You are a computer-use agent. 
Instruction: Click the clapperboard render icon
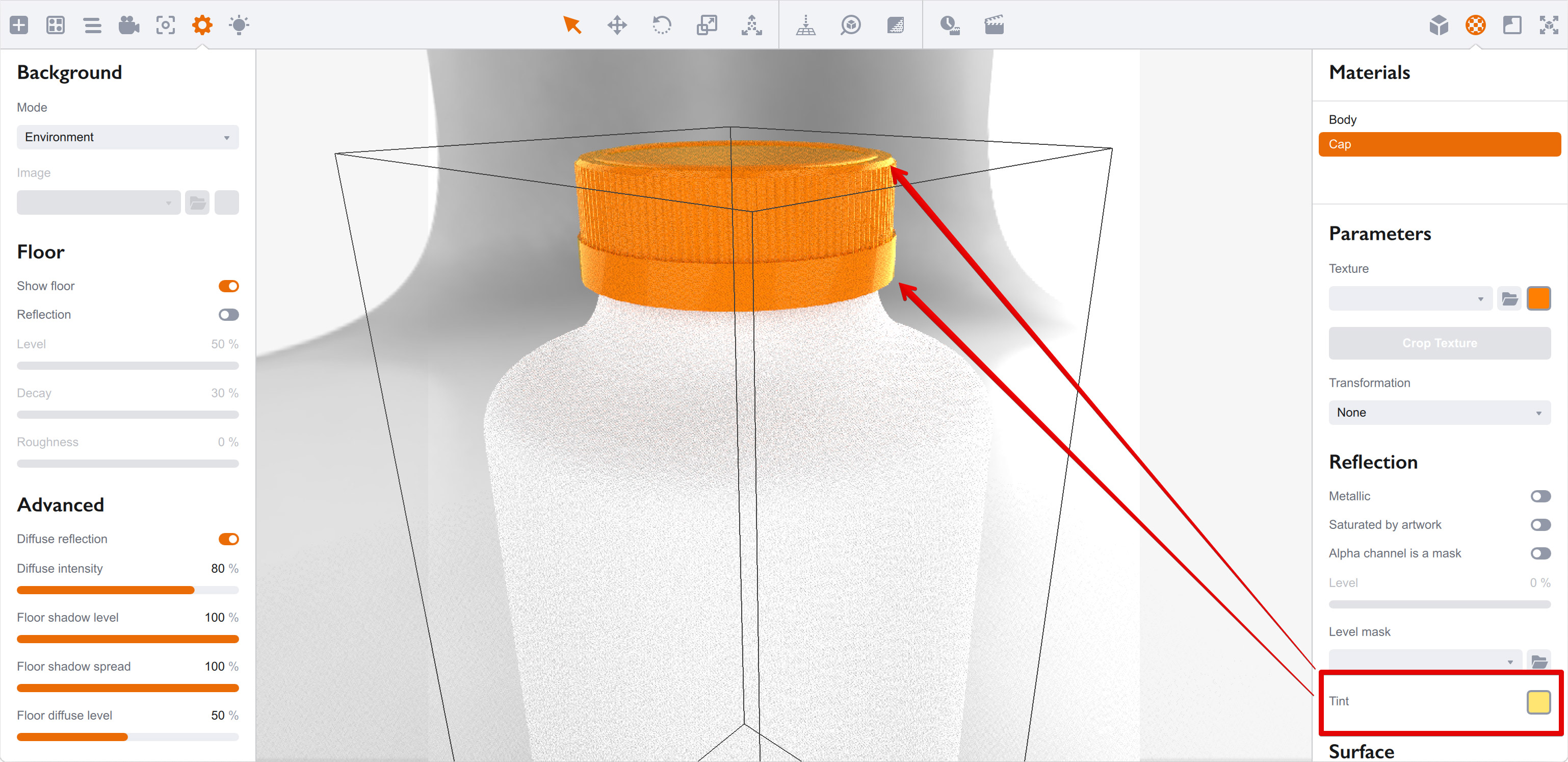coord(994,25)
